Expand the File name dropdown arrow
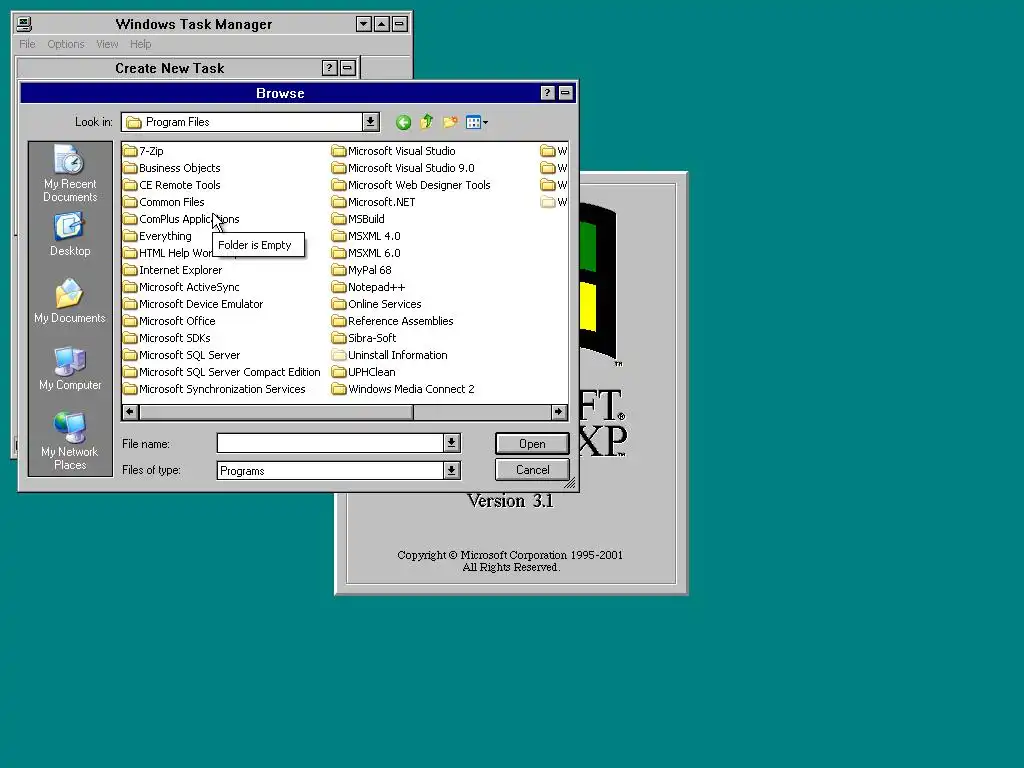Screen dimensions: 1024x768 click(451, 443)
